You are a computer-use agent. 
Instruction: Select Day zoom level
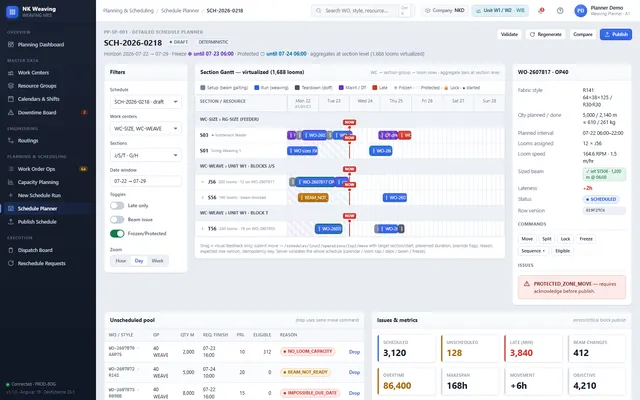pos(139,261)
